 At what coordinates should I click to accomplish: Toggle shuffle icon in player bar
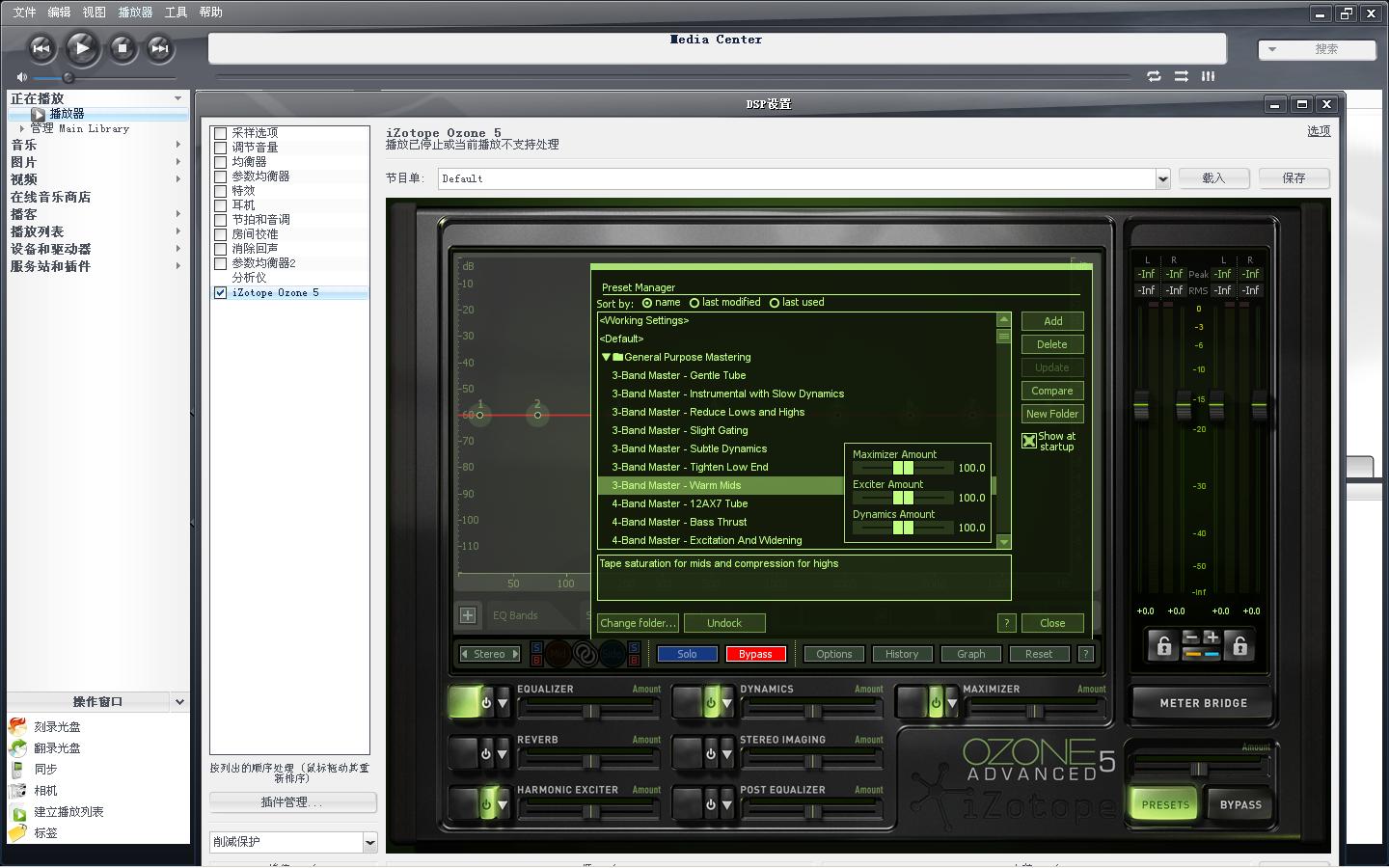[1181, 76]
